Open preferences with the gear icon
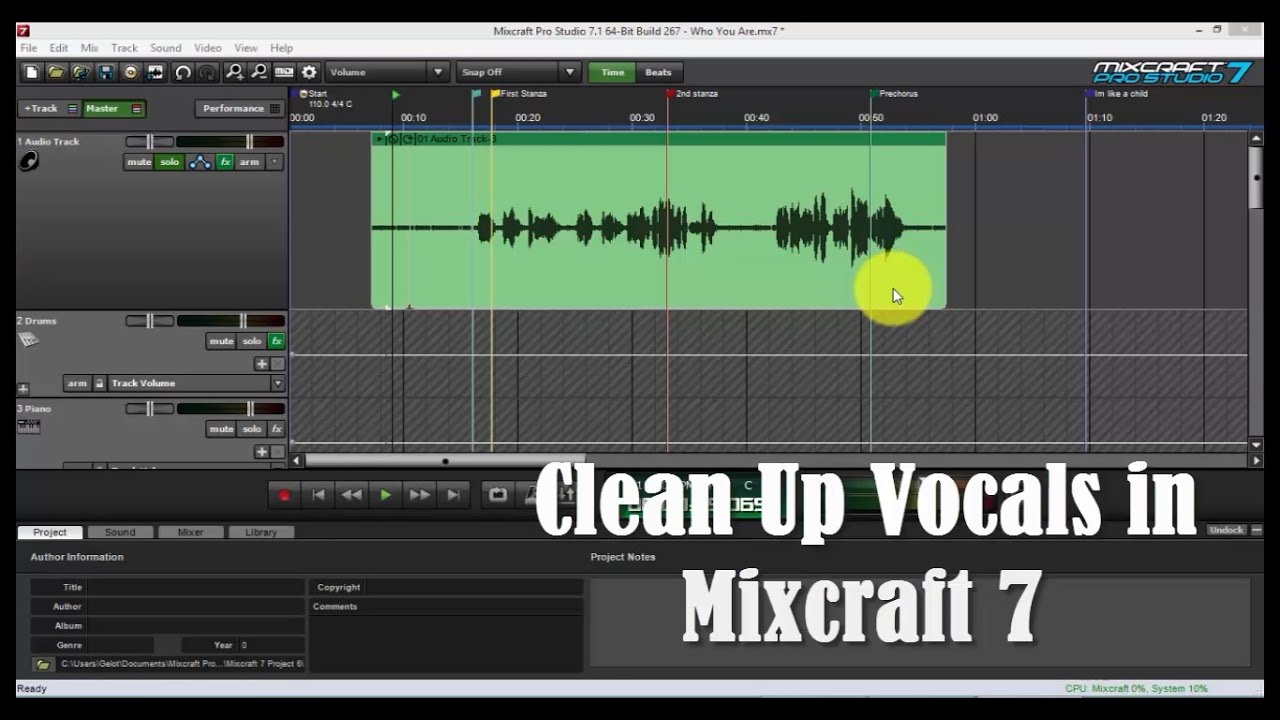The image size is (1280, 720). [x=309, y=72]
